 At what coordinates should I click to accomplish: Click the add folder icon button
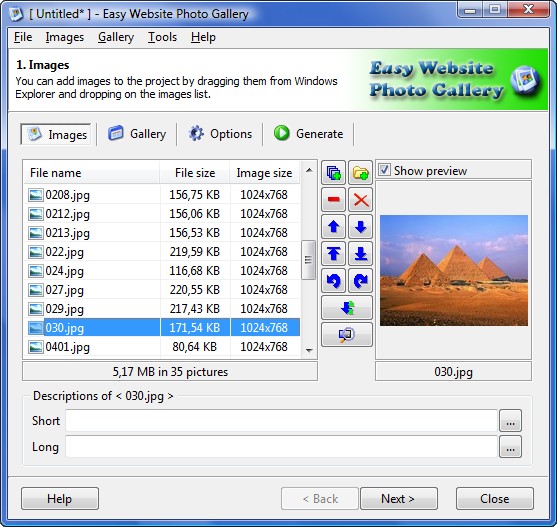[x=360, y=173]
